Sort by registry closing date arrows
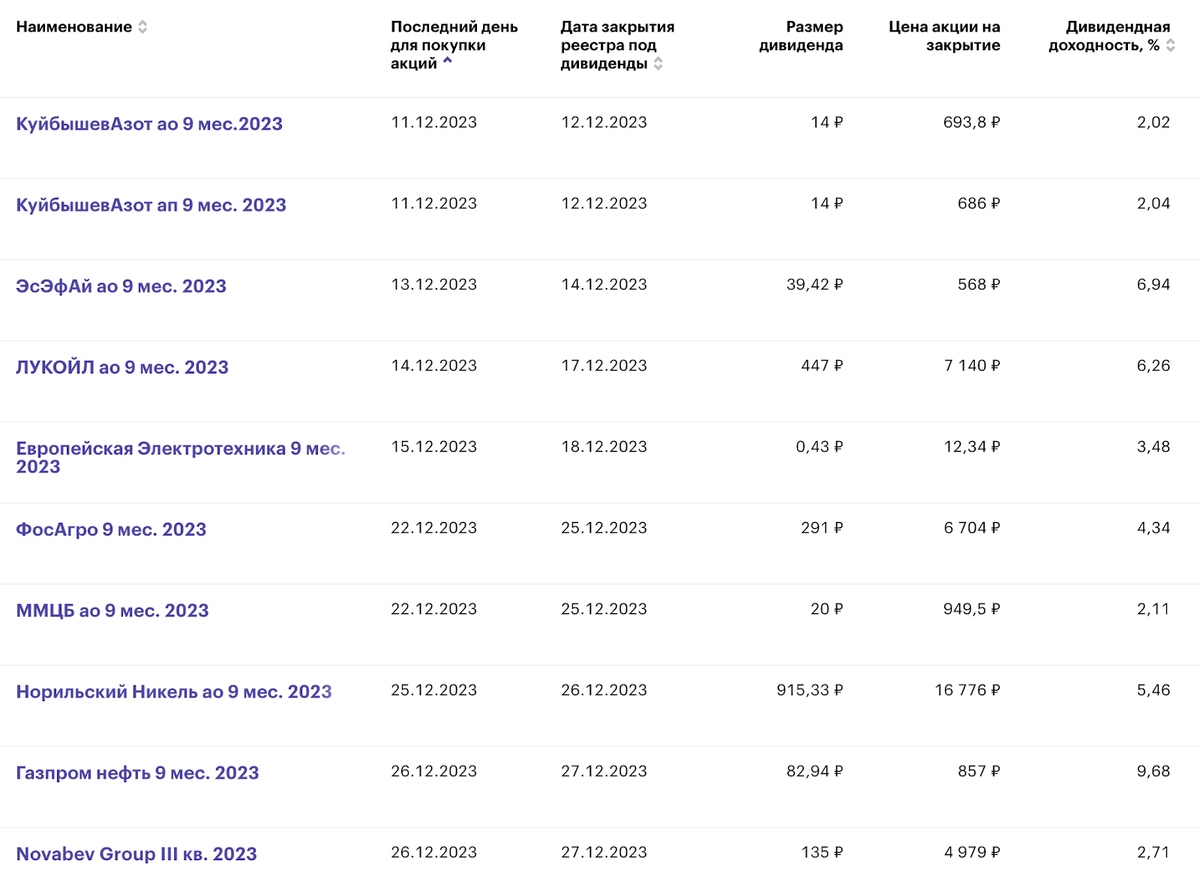This screenshot has width=1200, height=891. pos(658,64)
